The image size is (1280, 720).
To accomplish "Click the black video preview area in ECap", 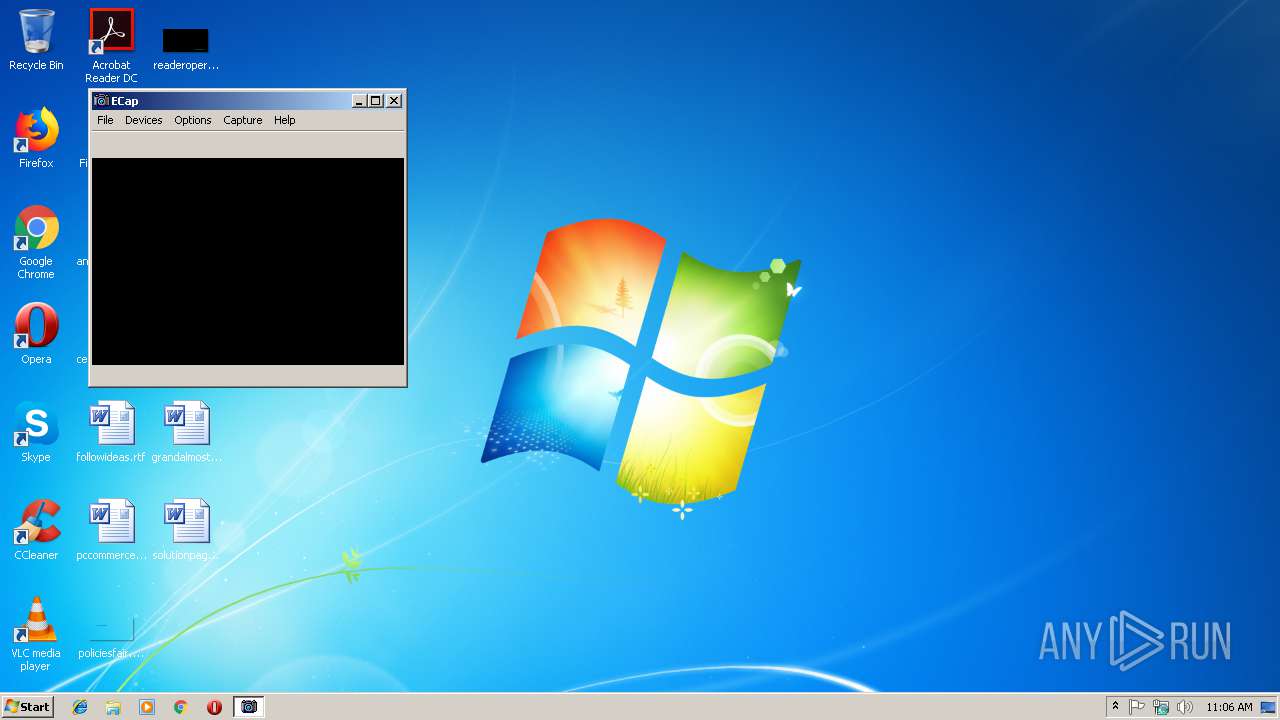I will coord(248,261).
